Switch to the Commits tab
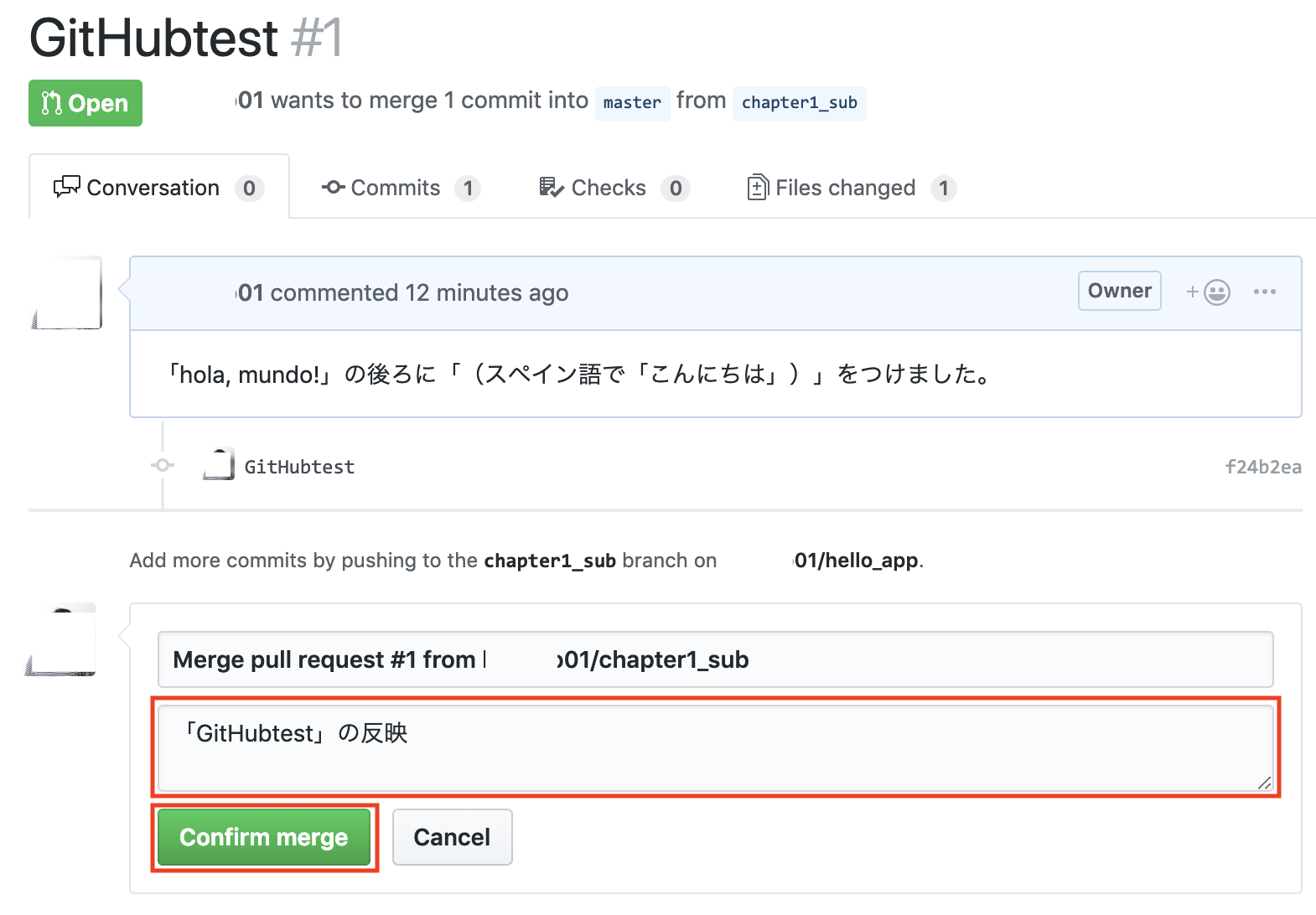The width and height of the screenshot is (1316, 915). pos(400,188)
